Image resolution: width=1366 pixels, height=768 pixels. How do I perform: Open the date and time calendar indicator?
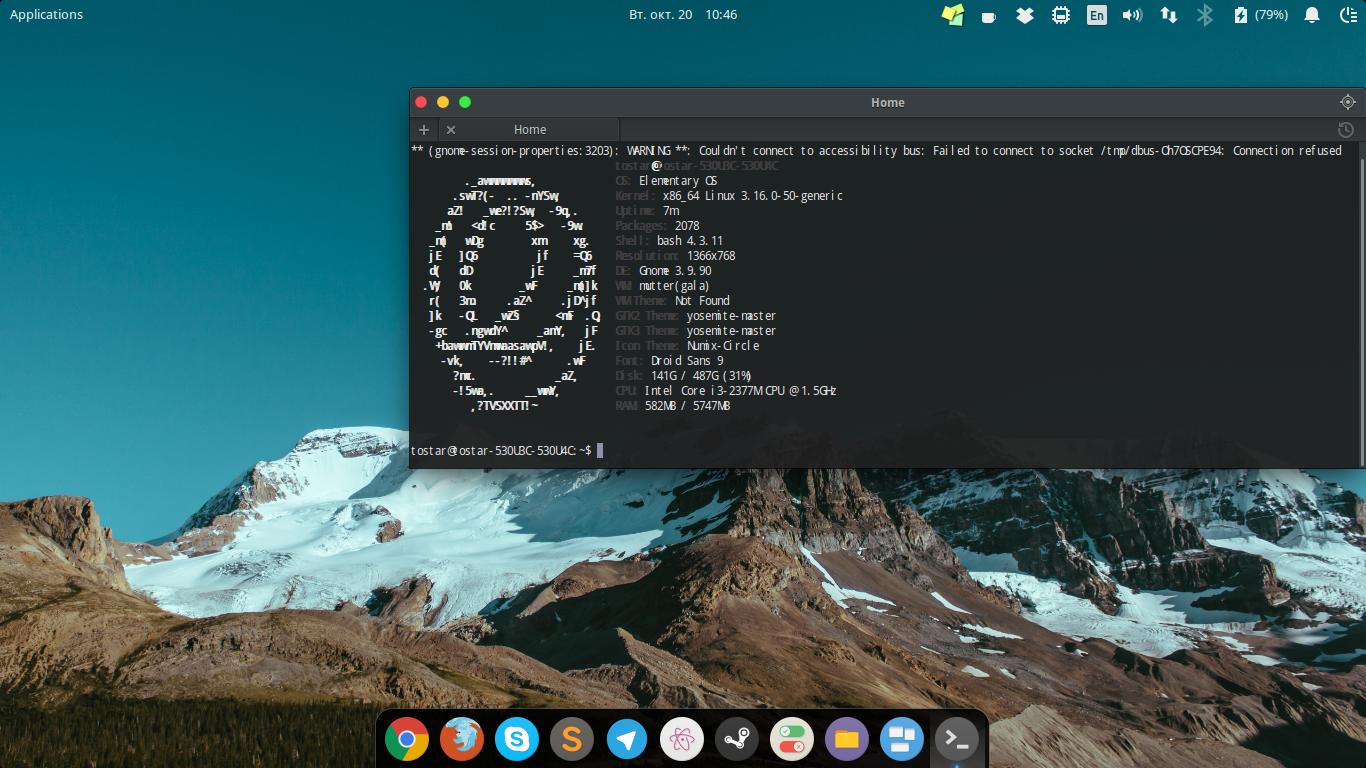tap(683, 14)
